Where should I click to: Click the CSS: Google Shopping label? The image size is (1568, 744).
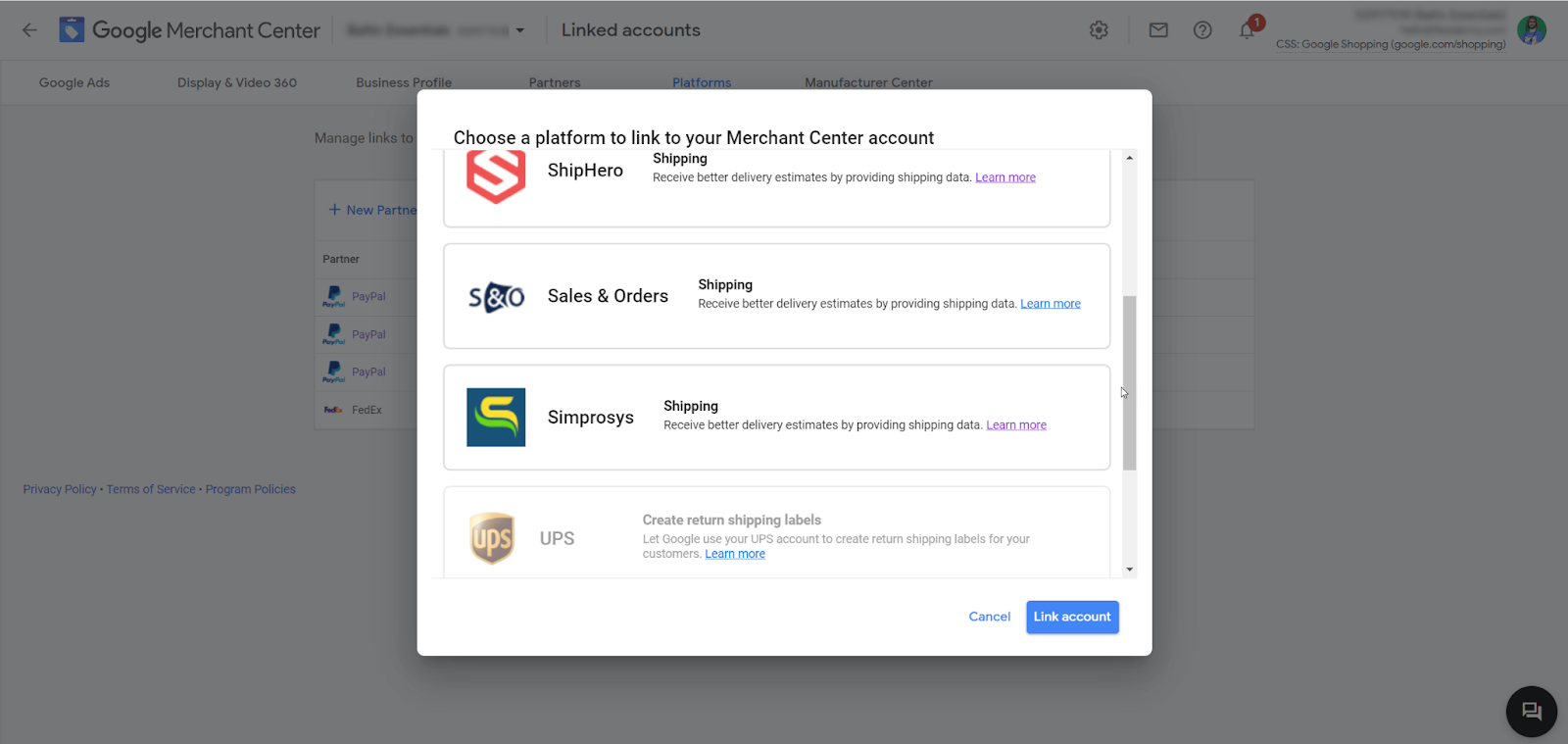point(1391,44)
